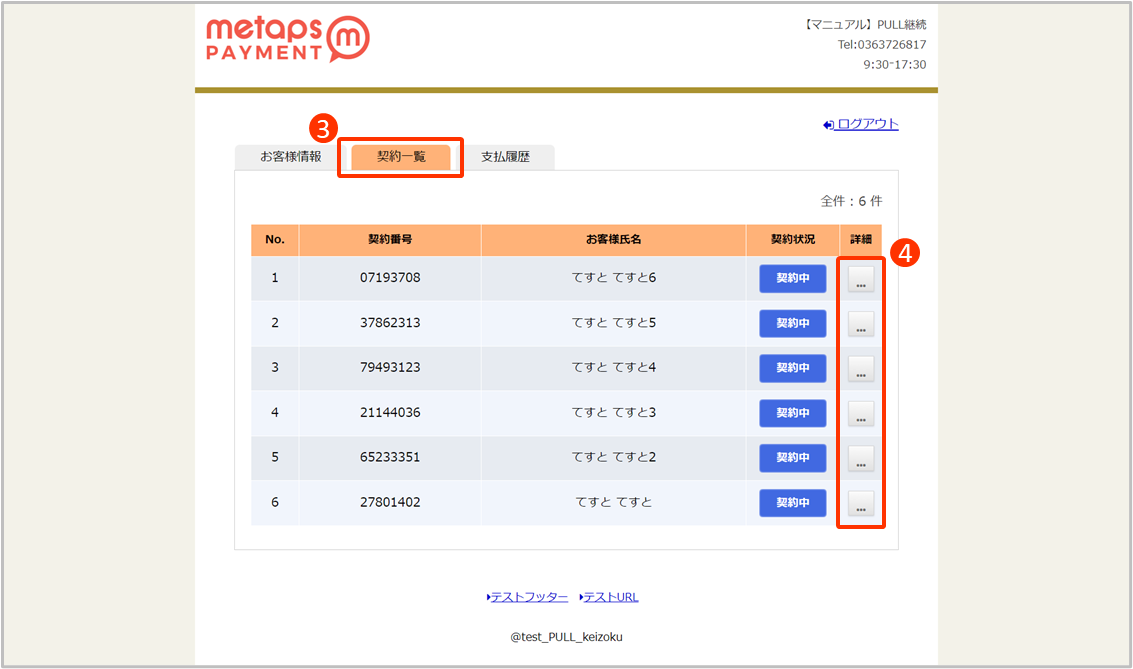Click 契約中 status button in row 6
1133x669 pixels.
pos(792,502)
